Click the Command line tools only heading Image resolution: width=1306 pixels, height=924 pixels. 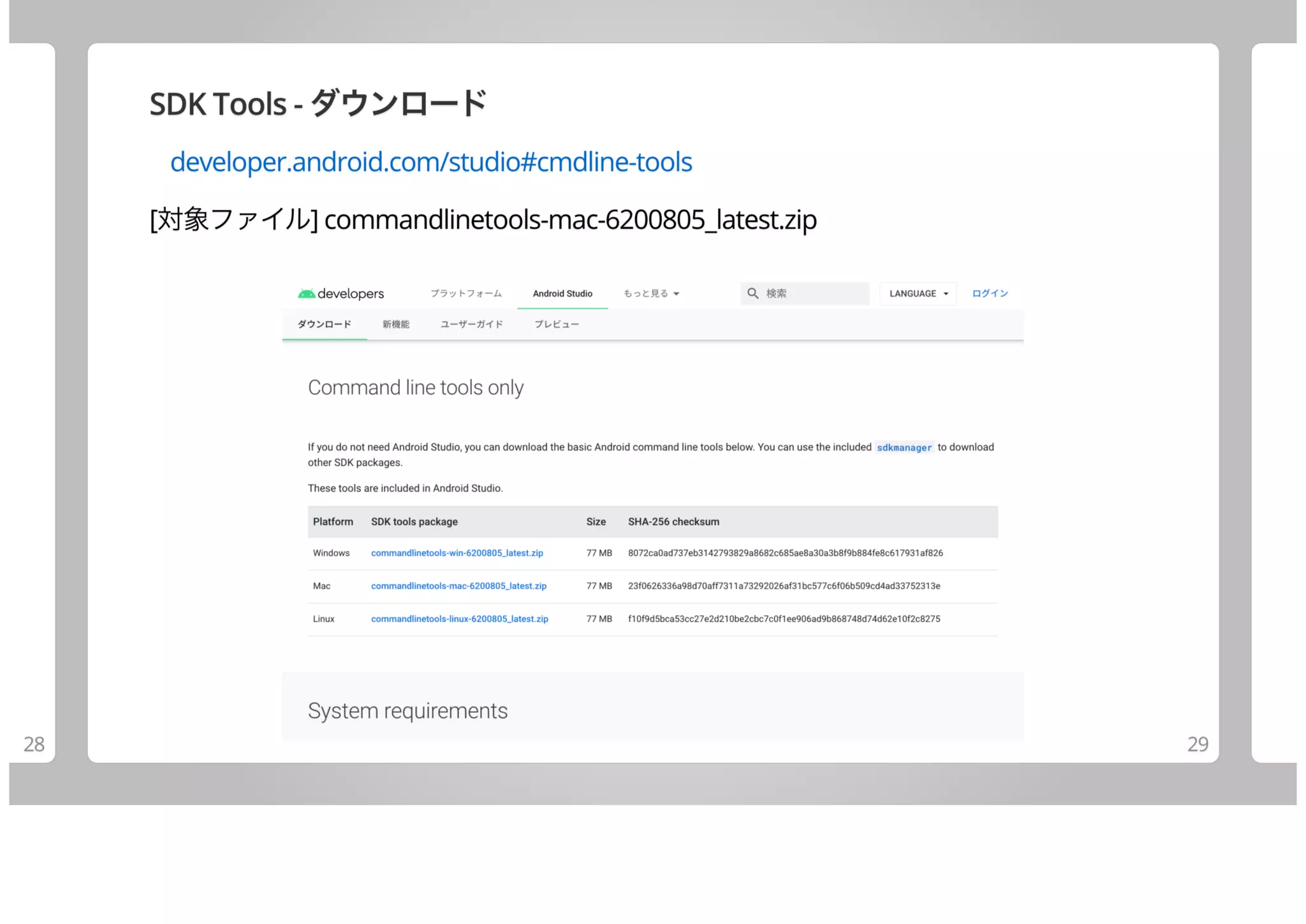click(x=416, y=388)
